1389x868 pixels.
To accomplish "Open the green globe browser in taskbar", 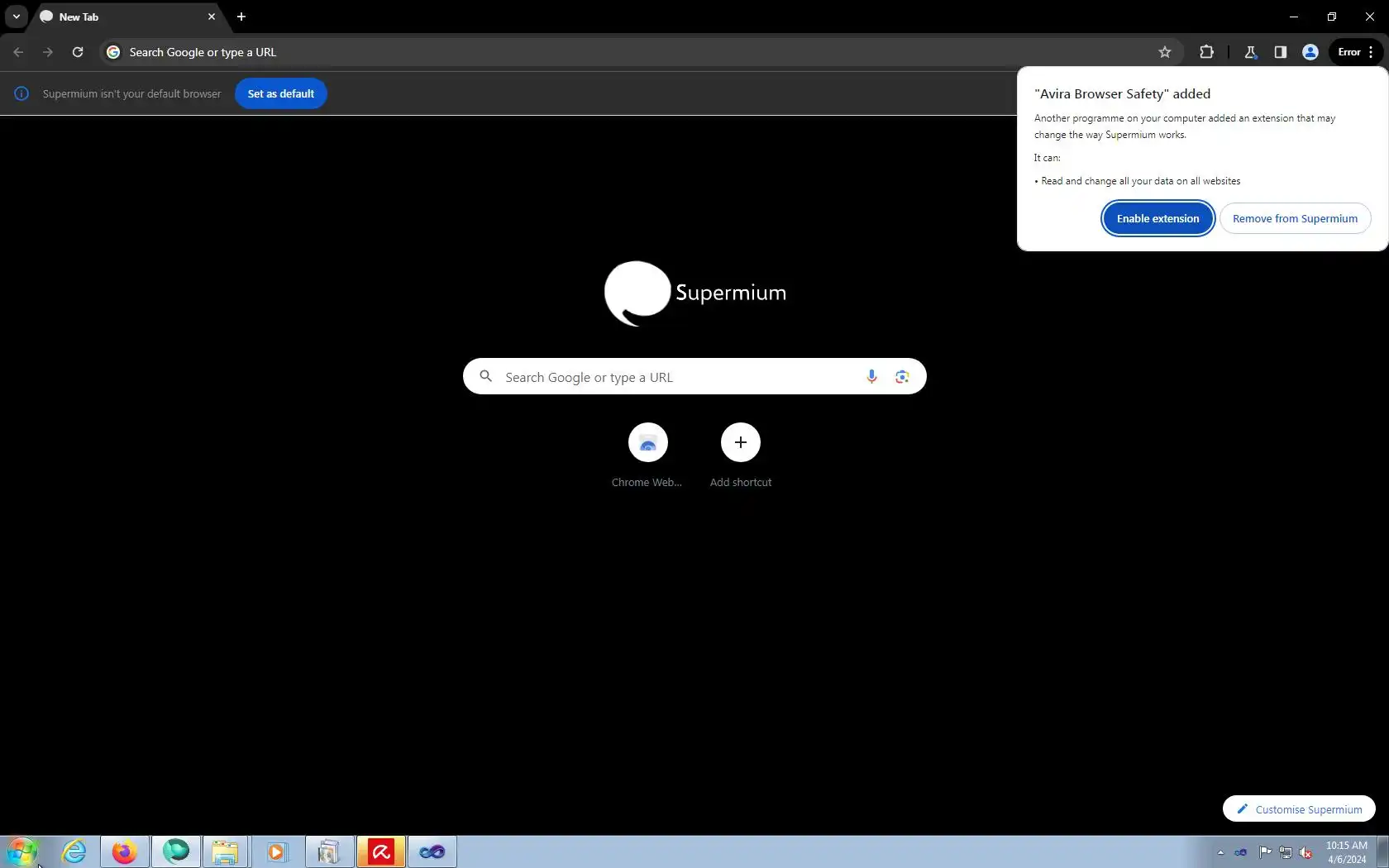I will tap(176, 851).
